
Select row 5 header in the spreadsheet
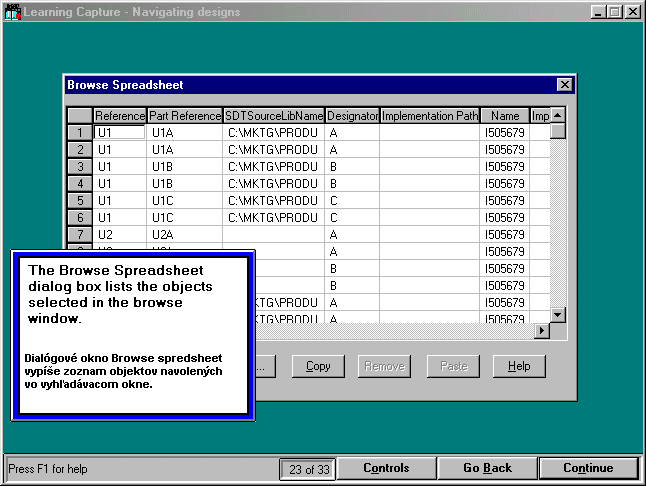(79, 200)
